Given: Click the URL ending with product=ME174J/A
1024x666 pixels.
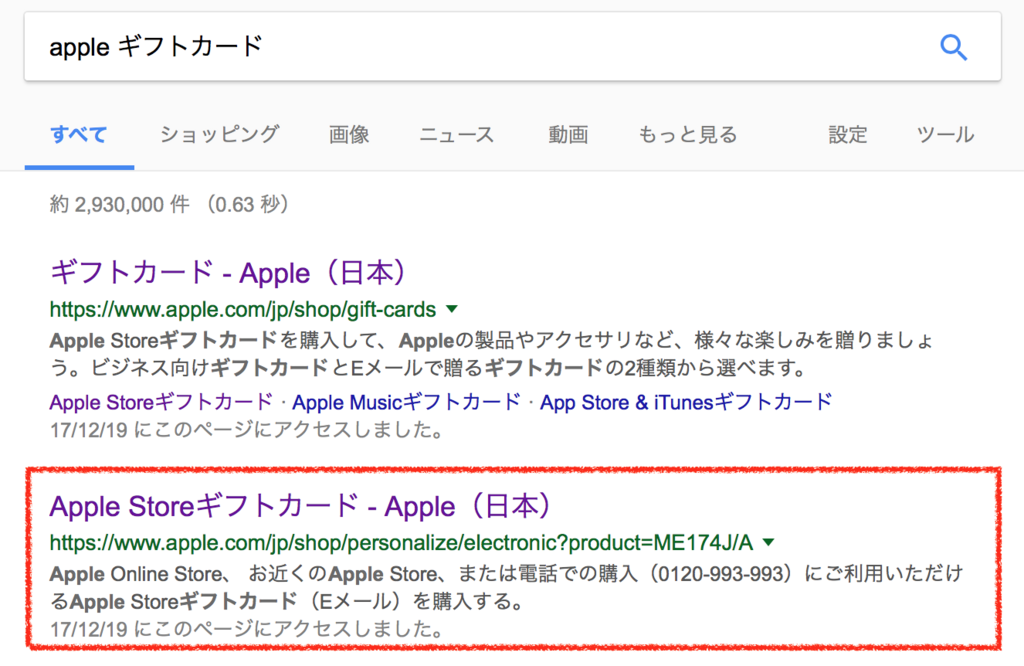Looking at the screenshot, I should tap(402, 543).
